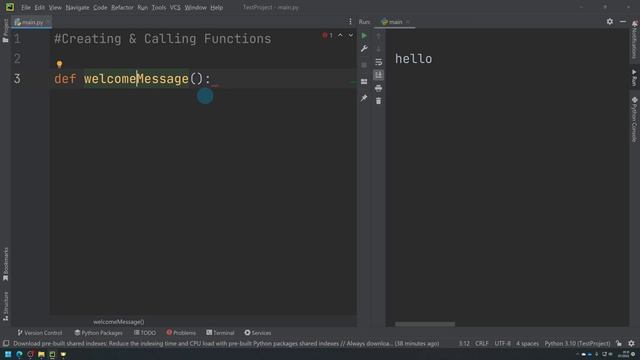Open the Code menu
Screen dimensions: 640x360
100,7
